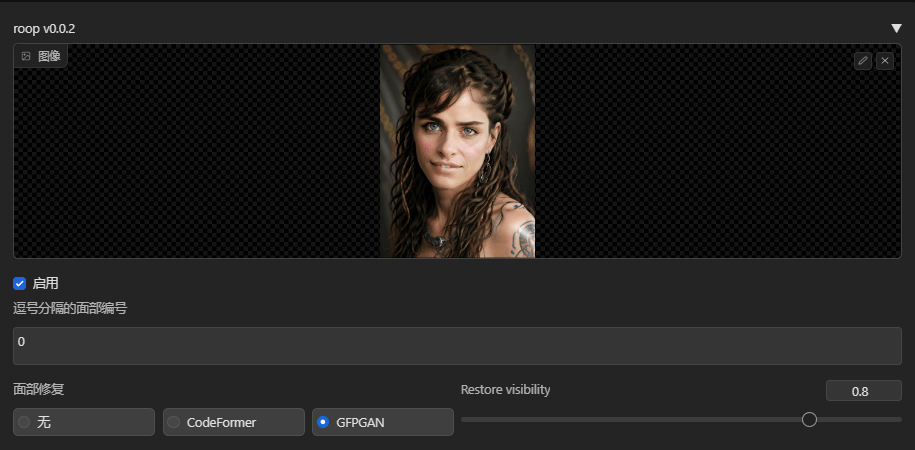Click the 面部修复 heading label
Image resolution: width=915 pixels, height=450 pixels.
[39, 389]
